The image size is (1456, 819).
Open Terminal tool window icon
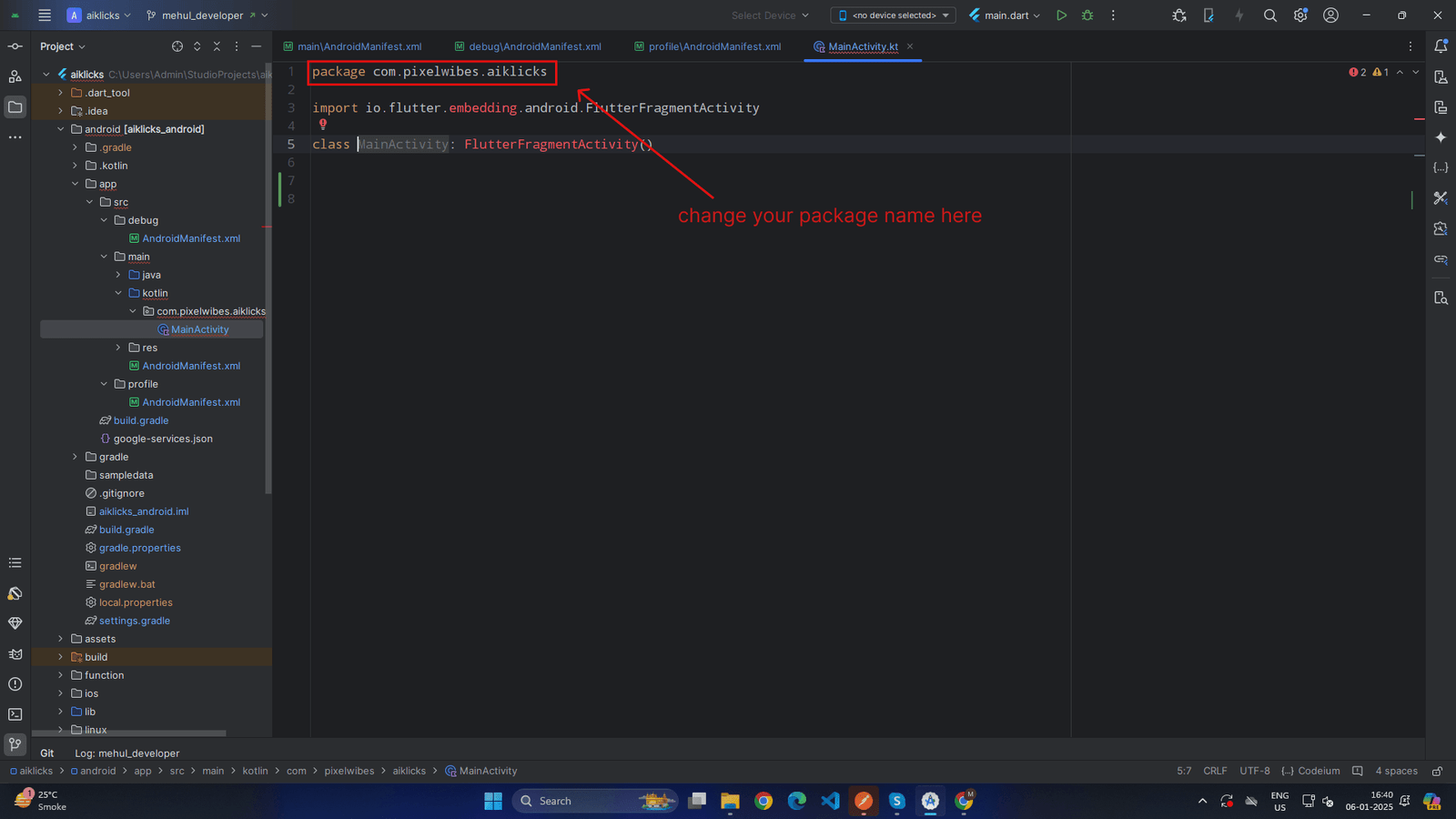tap(15, 714)
